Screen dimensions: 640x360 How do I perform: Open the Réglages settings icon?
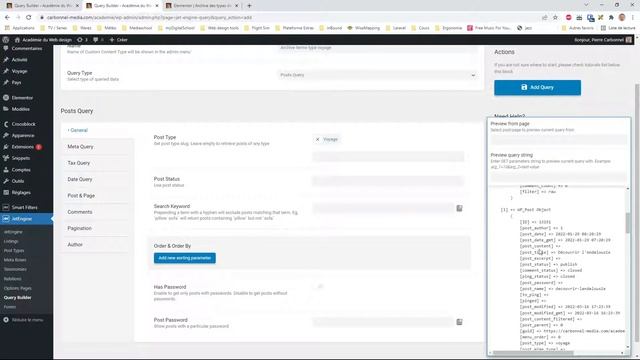(x=6, y=192)
